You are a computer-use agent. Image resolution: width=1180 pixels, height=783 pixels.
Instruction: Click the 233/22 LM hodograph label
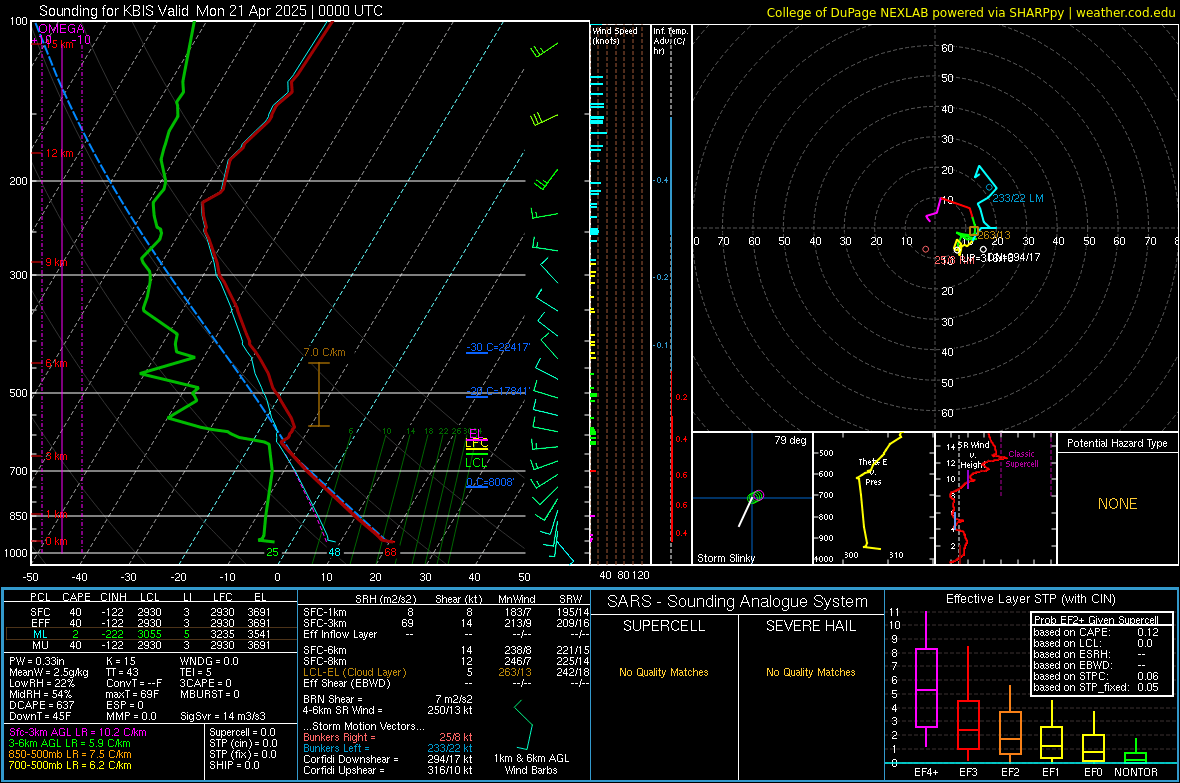(x=1017, y=198)
